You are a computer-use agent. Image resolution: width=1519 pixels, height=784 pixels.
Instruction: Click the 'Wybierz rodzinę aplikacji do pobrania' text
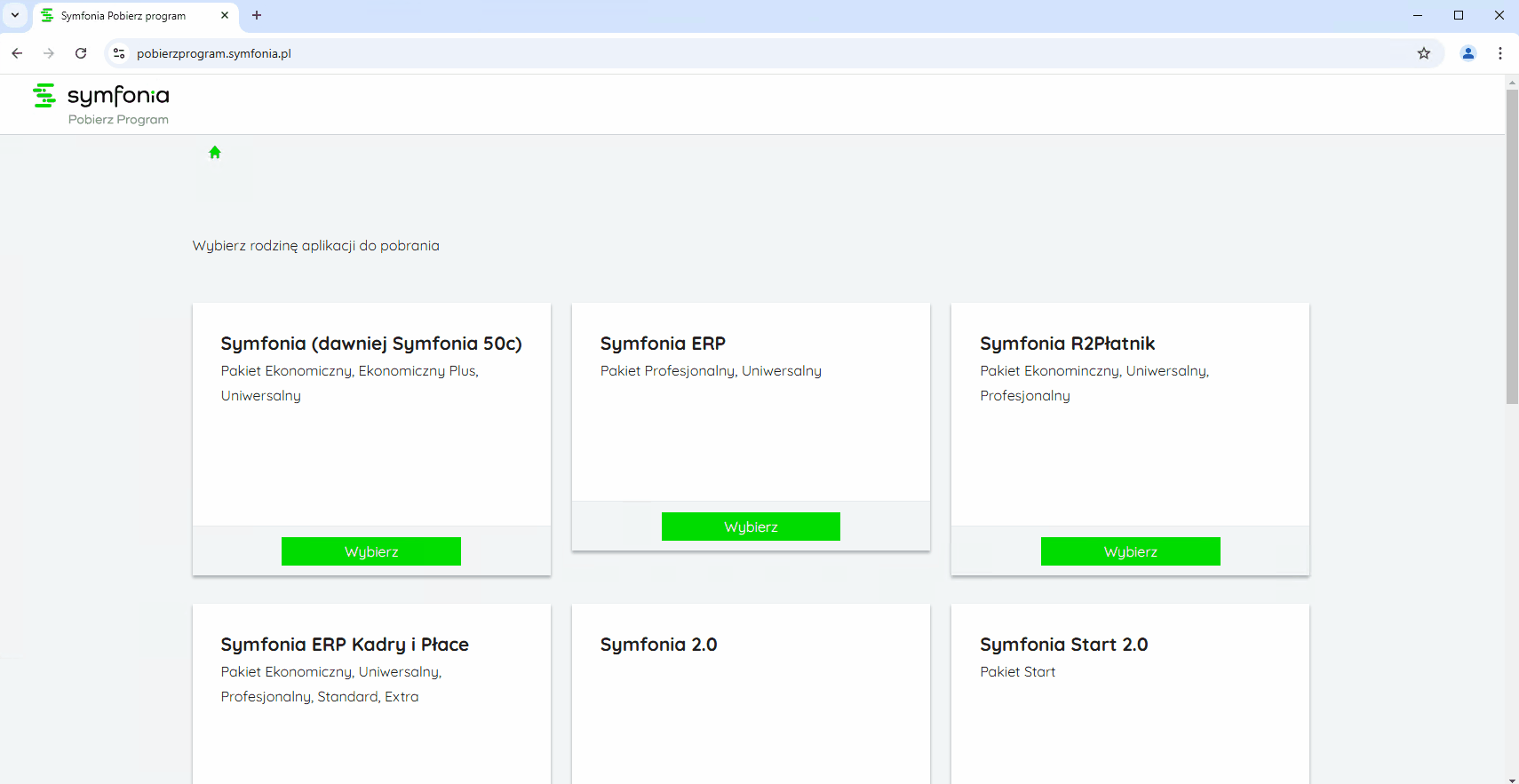(316, 246)
